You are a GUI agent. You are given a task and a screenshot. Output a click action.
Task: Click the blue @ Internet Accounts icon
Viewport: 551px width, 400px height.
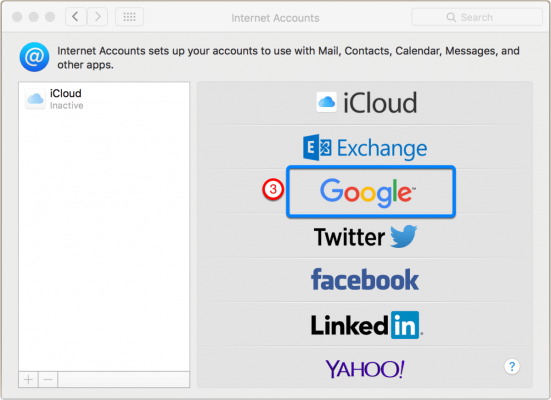[x=34, y=57]
